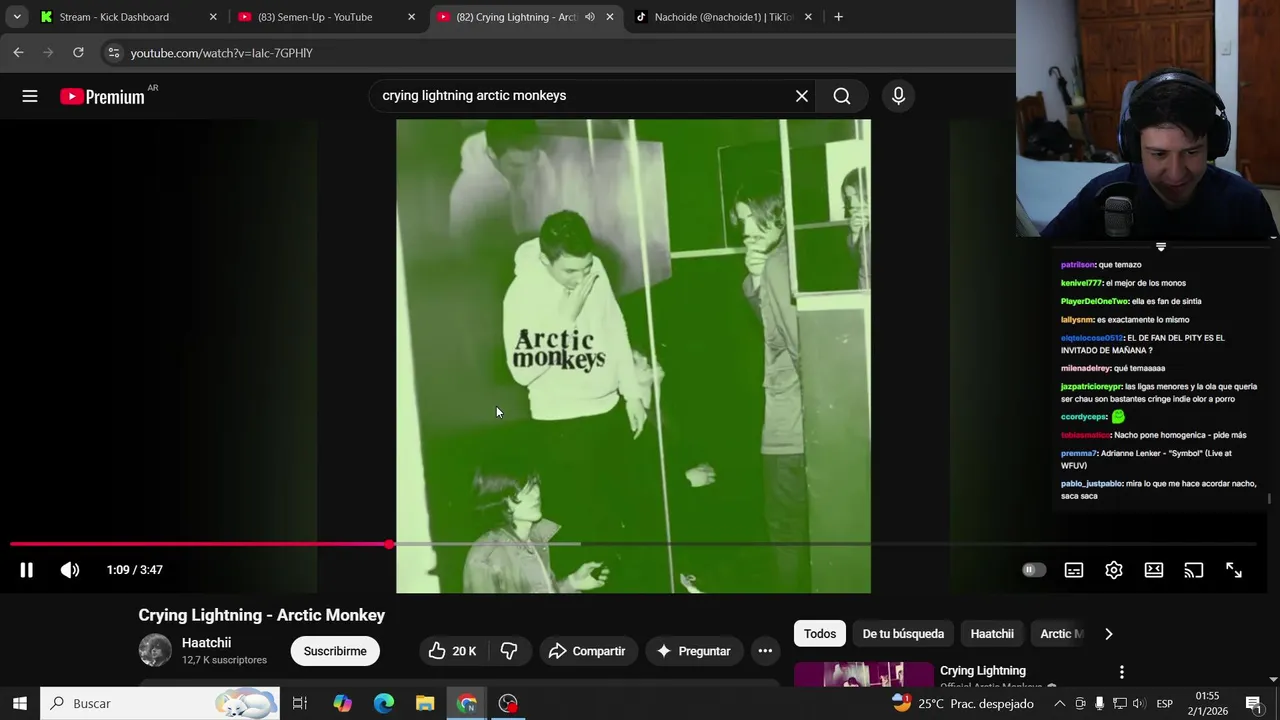This screenshot has width=1280, height=720.
Task: Launch Copilot from the taskbar
Action: (x=342, y=703)
